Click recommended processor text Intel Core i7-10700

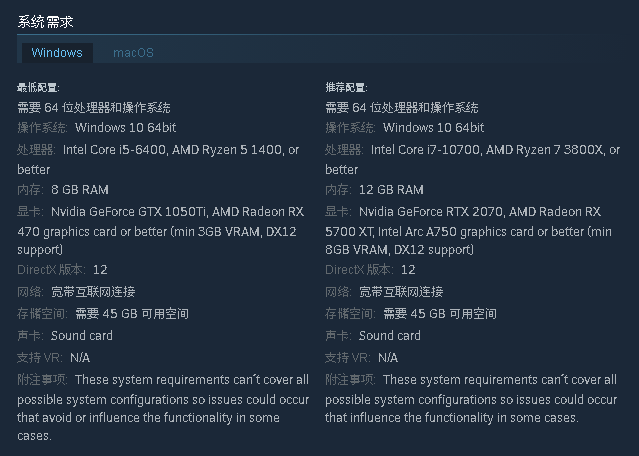[425, 150]
